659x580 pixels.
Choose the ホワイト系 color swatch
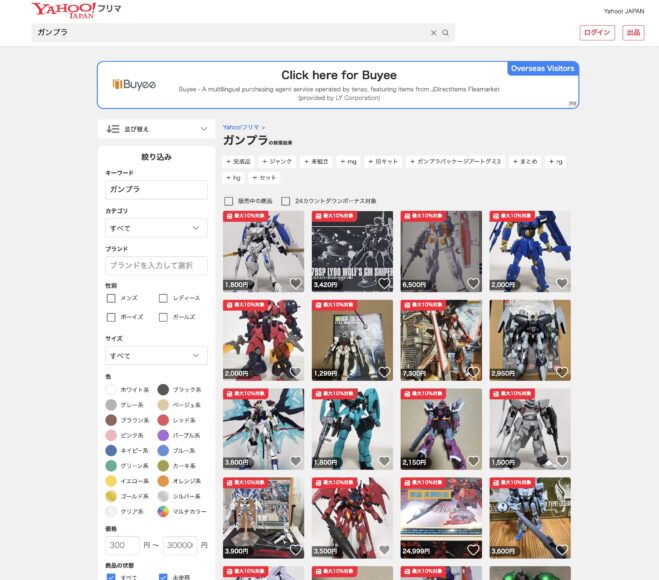click(111, 390)
